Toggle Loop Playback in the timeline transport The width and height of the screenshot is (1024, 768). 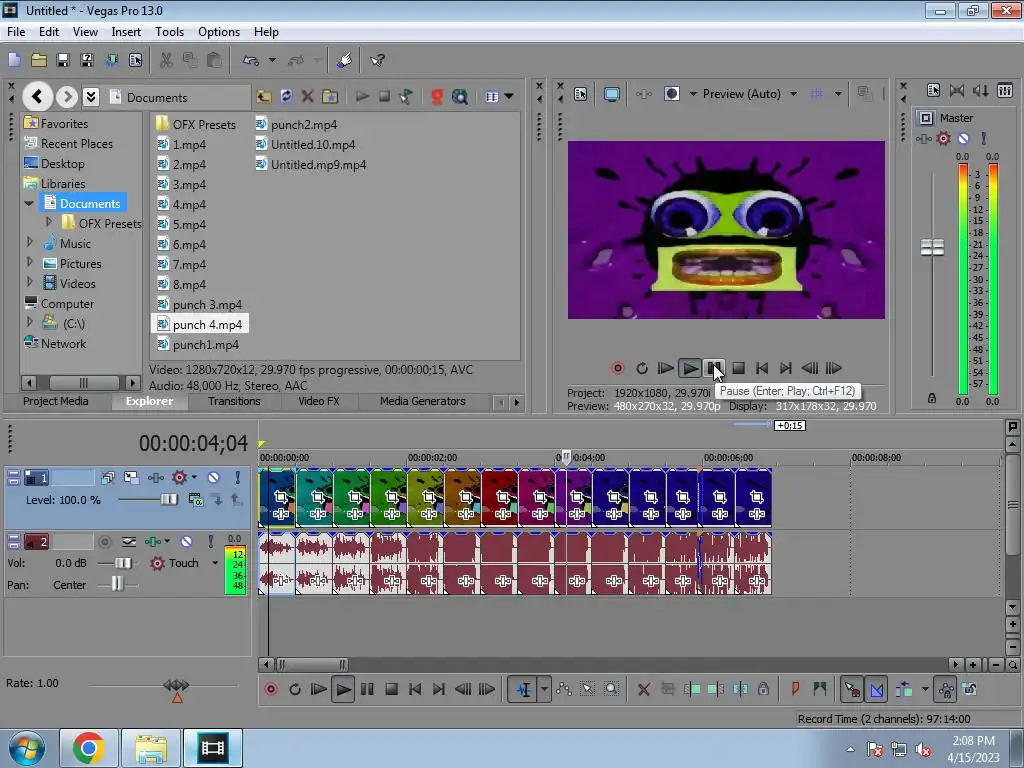[295, 689]
